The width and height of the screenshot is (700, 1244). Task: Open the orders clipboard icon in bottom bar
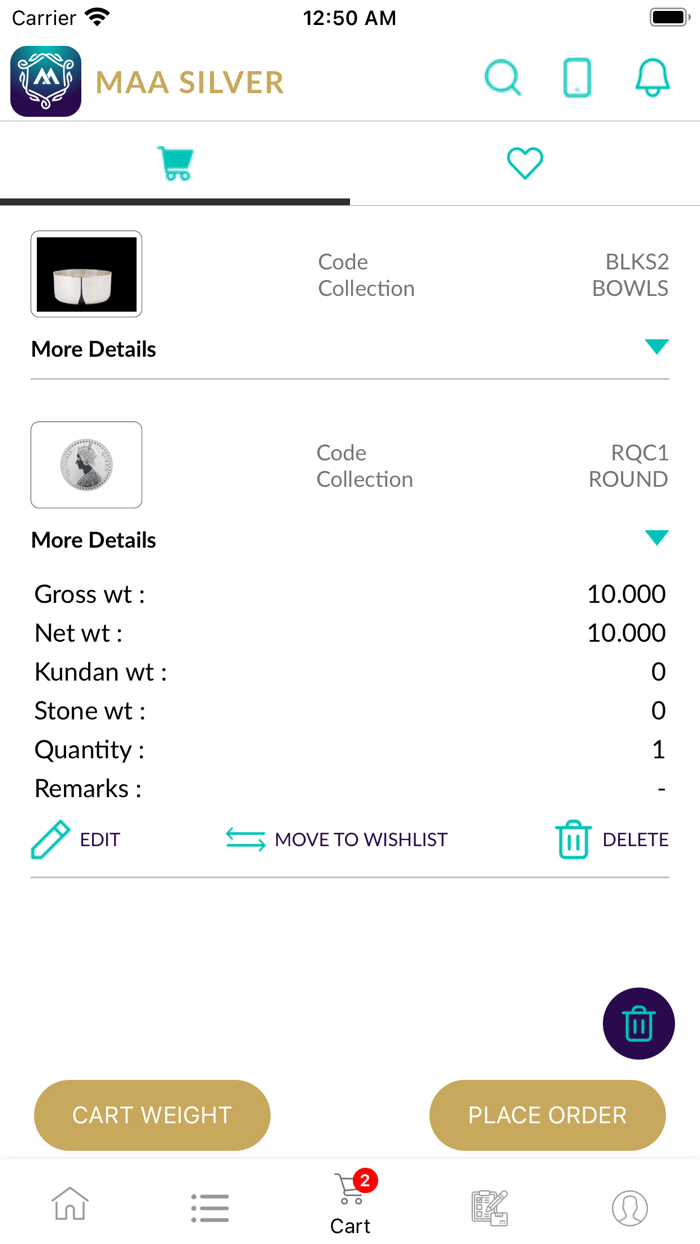(x=490, y=1207)
